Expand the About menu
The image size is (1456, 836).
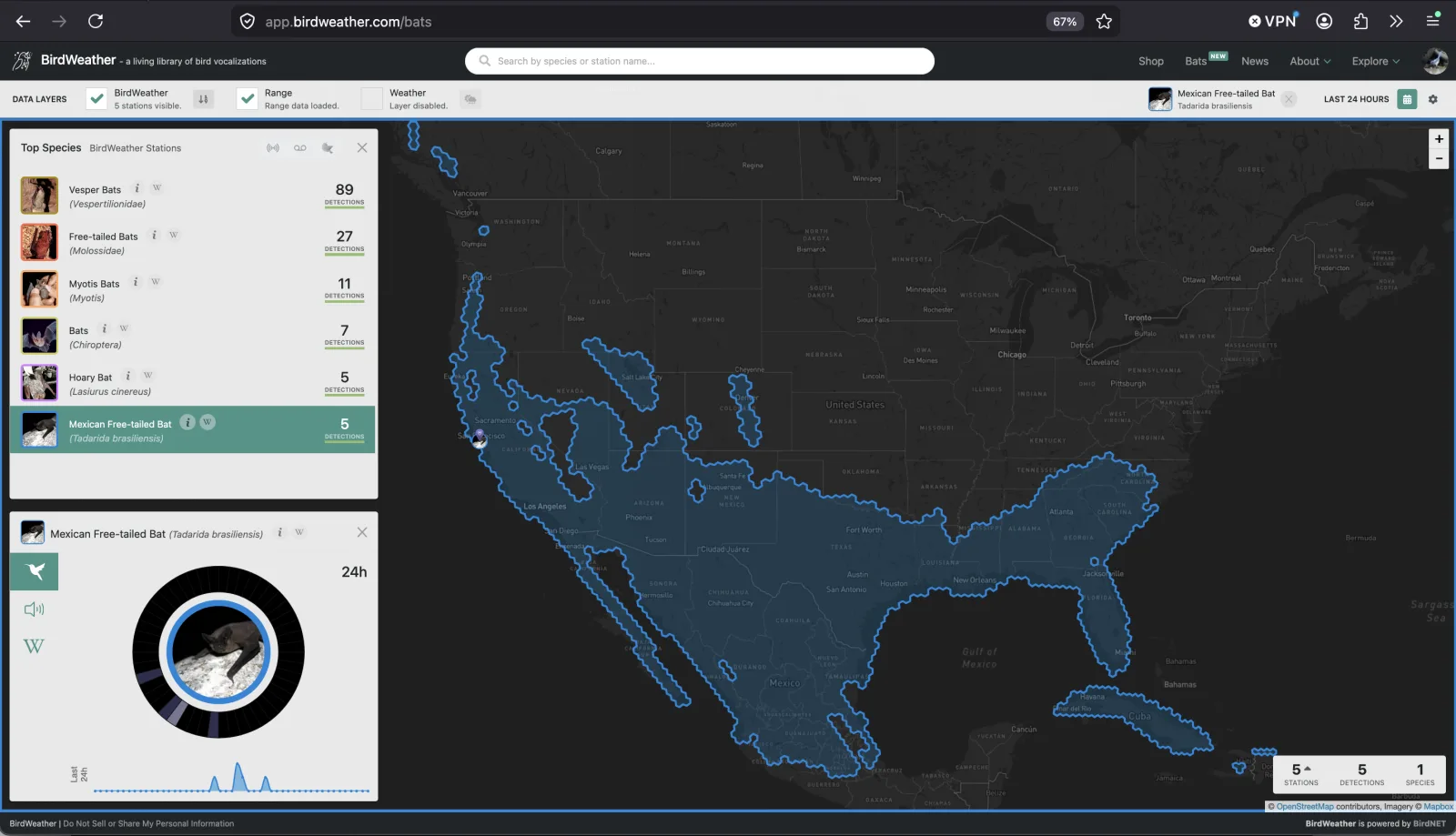[1309, 61]
